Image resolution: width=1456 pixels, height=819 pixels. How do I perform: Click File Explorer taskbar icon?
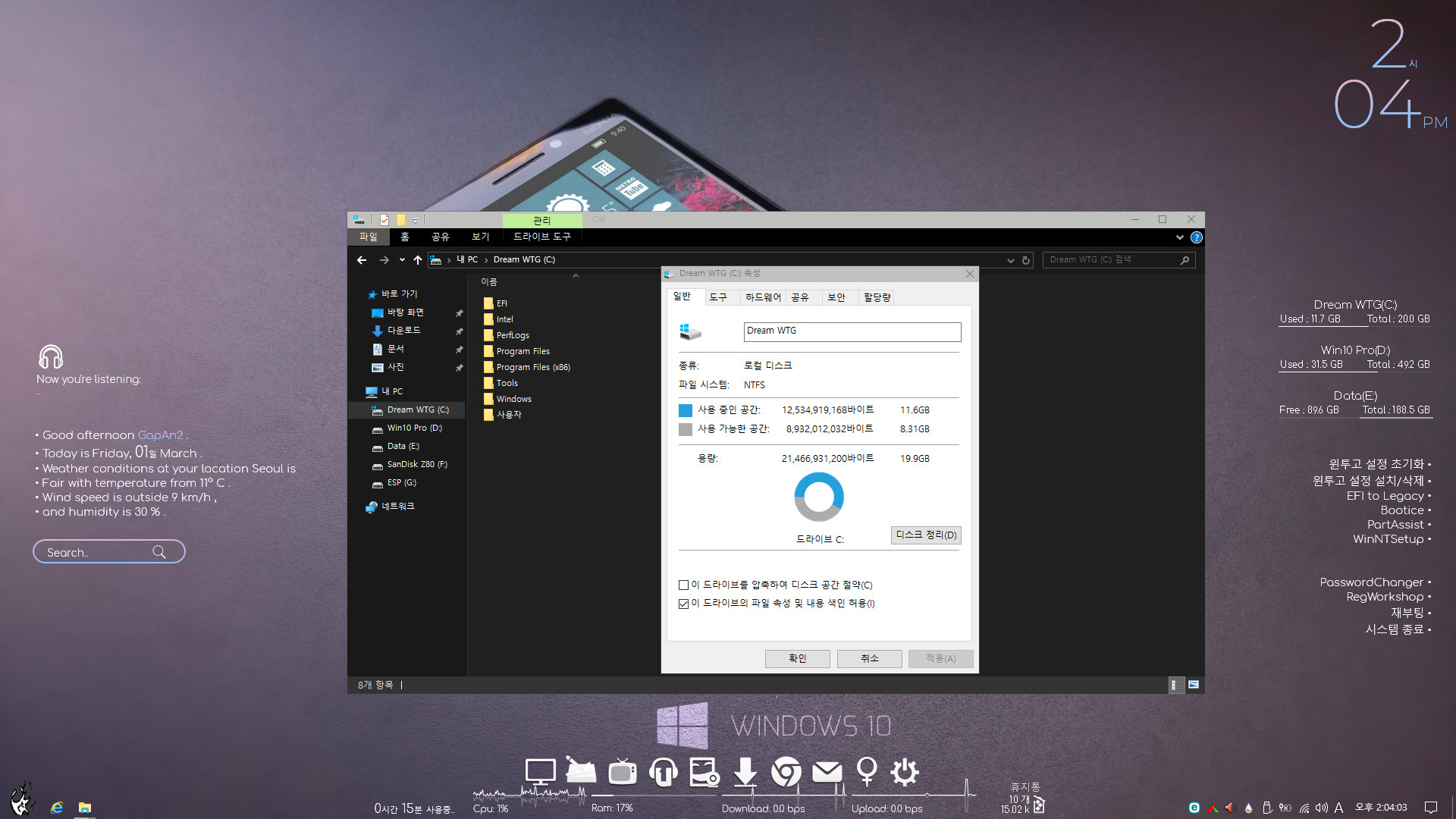click(85, 808)
